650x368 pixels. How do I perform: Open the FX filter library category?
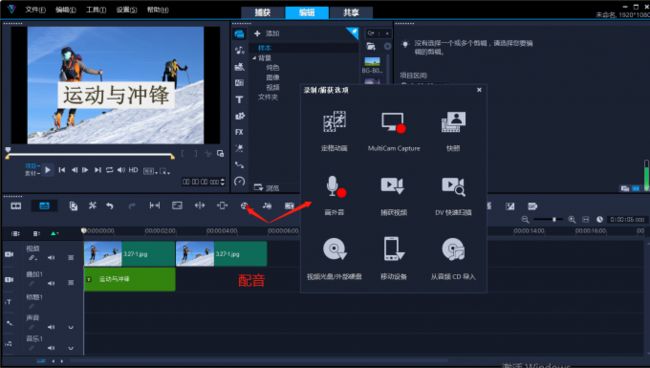239,132
